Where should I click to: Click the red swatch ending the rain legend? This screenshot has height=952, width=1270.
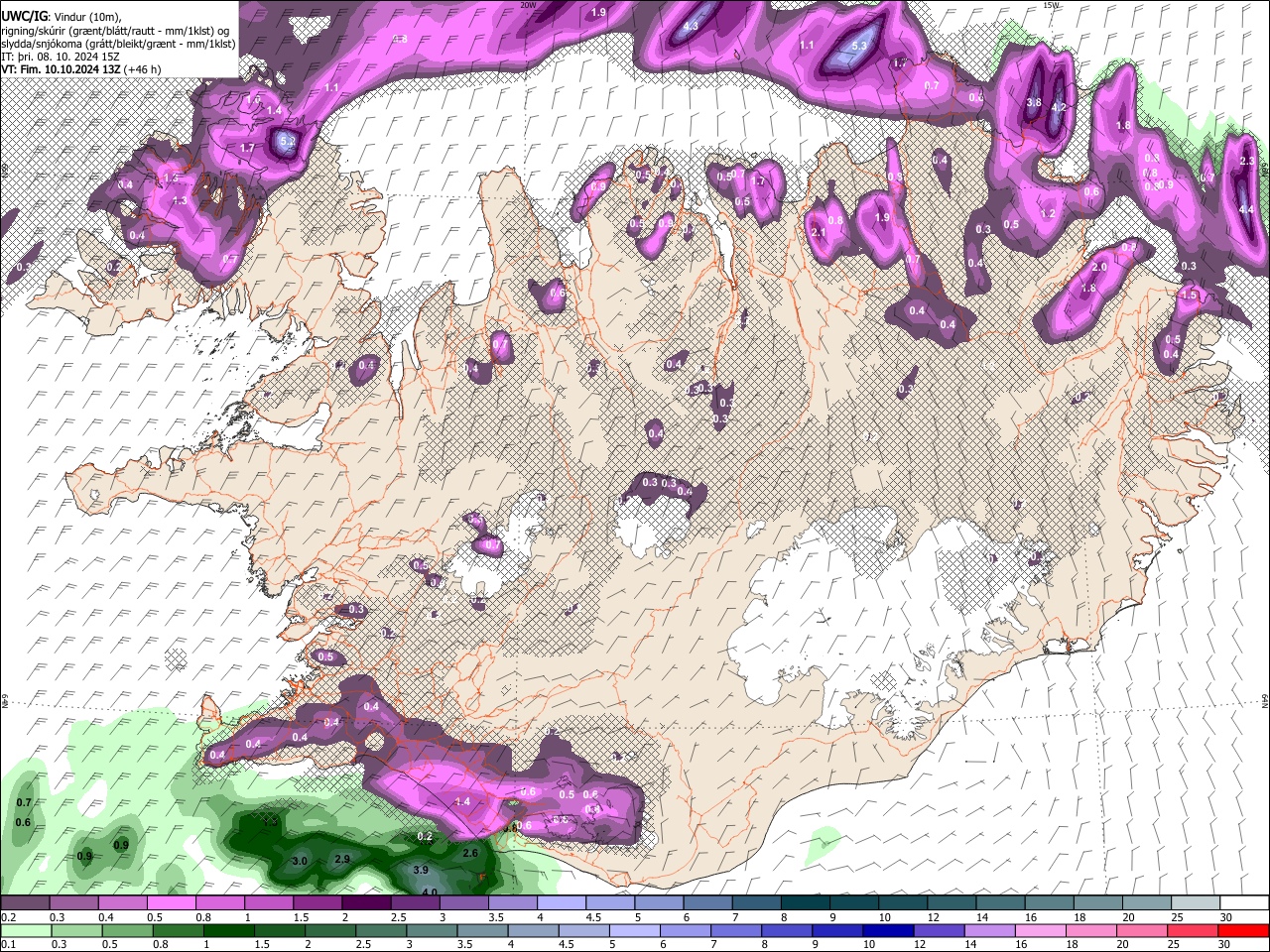[1242, 930]
